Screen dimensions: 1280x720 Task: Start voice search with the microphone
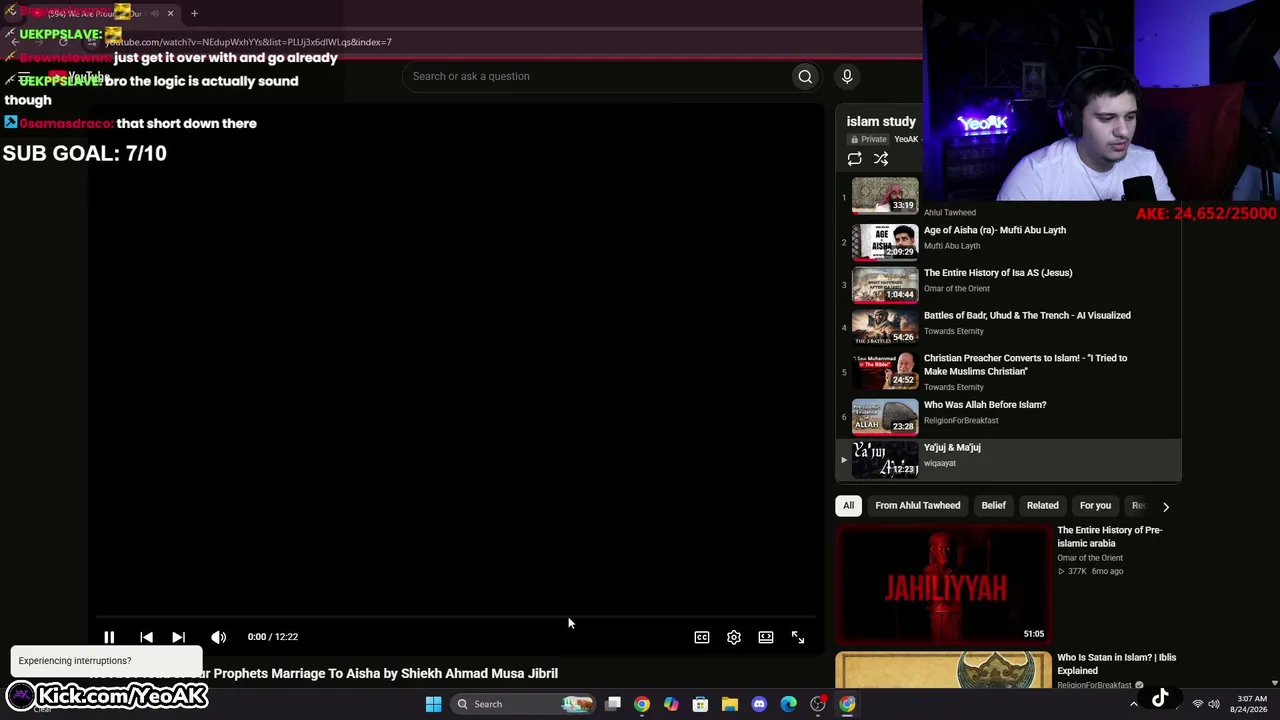[x=847, y=77]
